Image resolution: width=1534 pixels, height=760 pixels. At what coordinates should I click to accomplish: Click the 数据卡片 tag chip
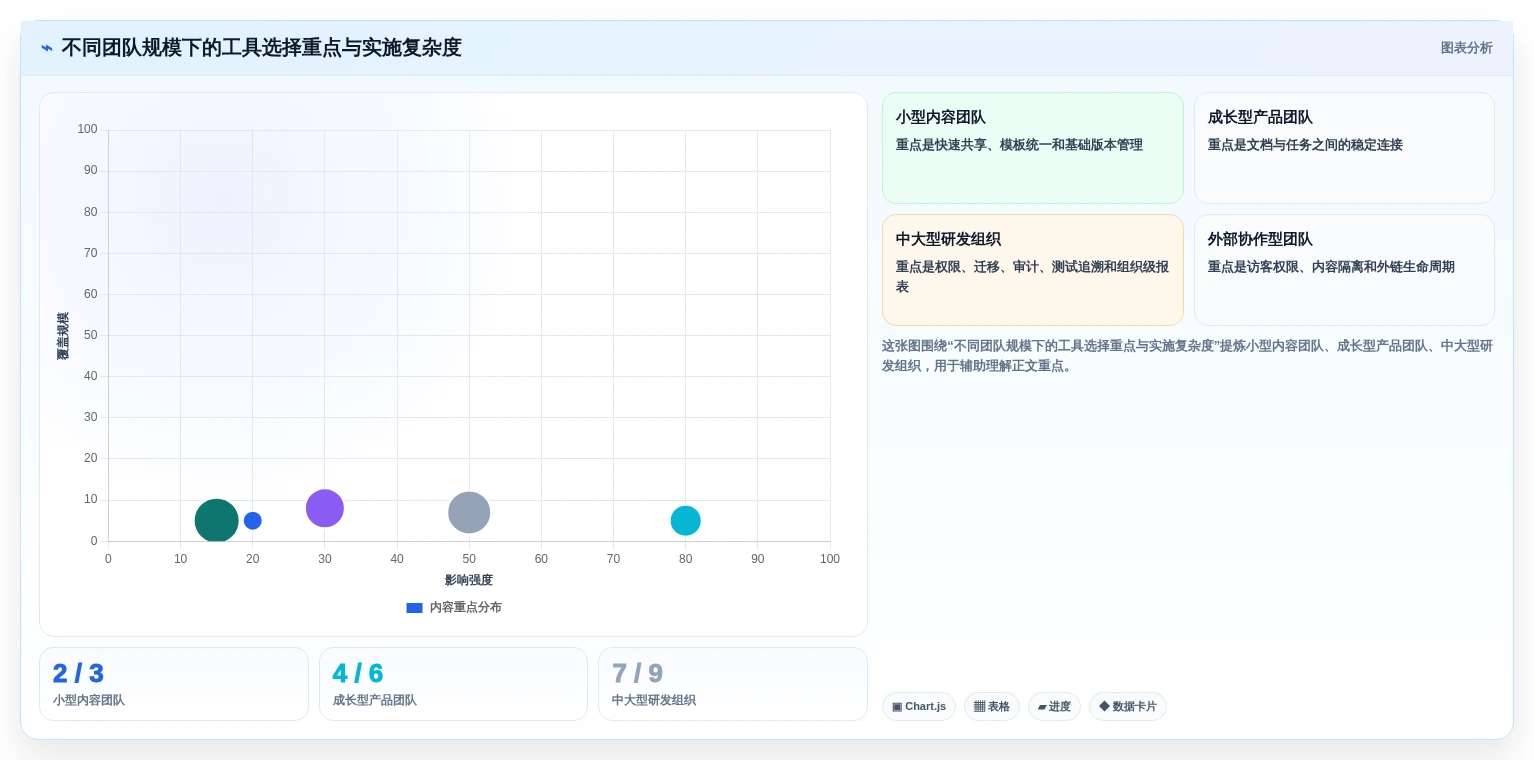pyautogui.click(x=1128, y=706)
